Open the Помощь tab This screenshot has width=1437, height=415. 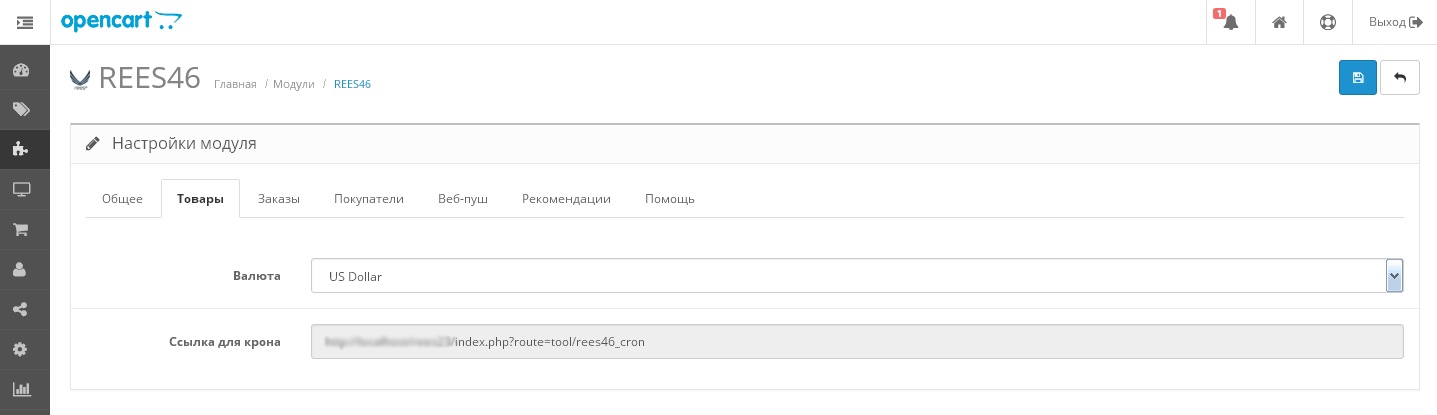(670, 198)
